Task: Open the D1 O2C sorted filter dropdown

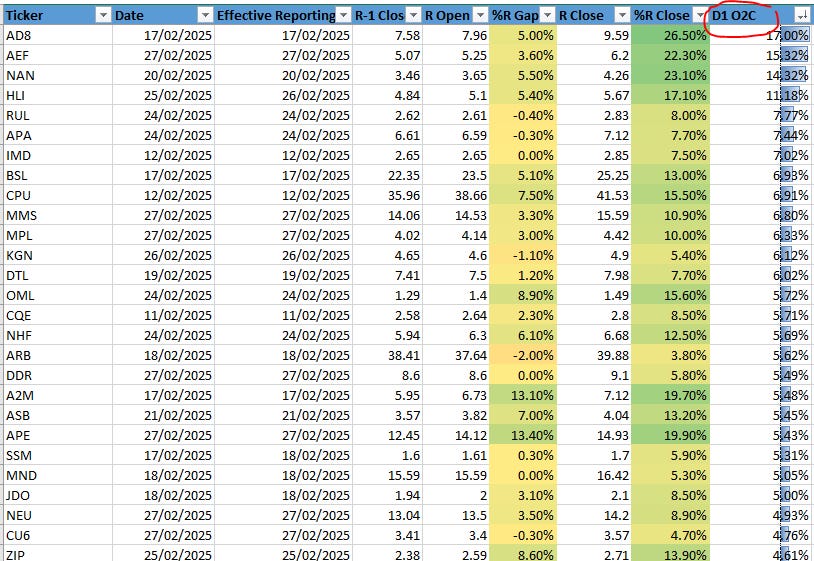Action: [x=803, y=16]
